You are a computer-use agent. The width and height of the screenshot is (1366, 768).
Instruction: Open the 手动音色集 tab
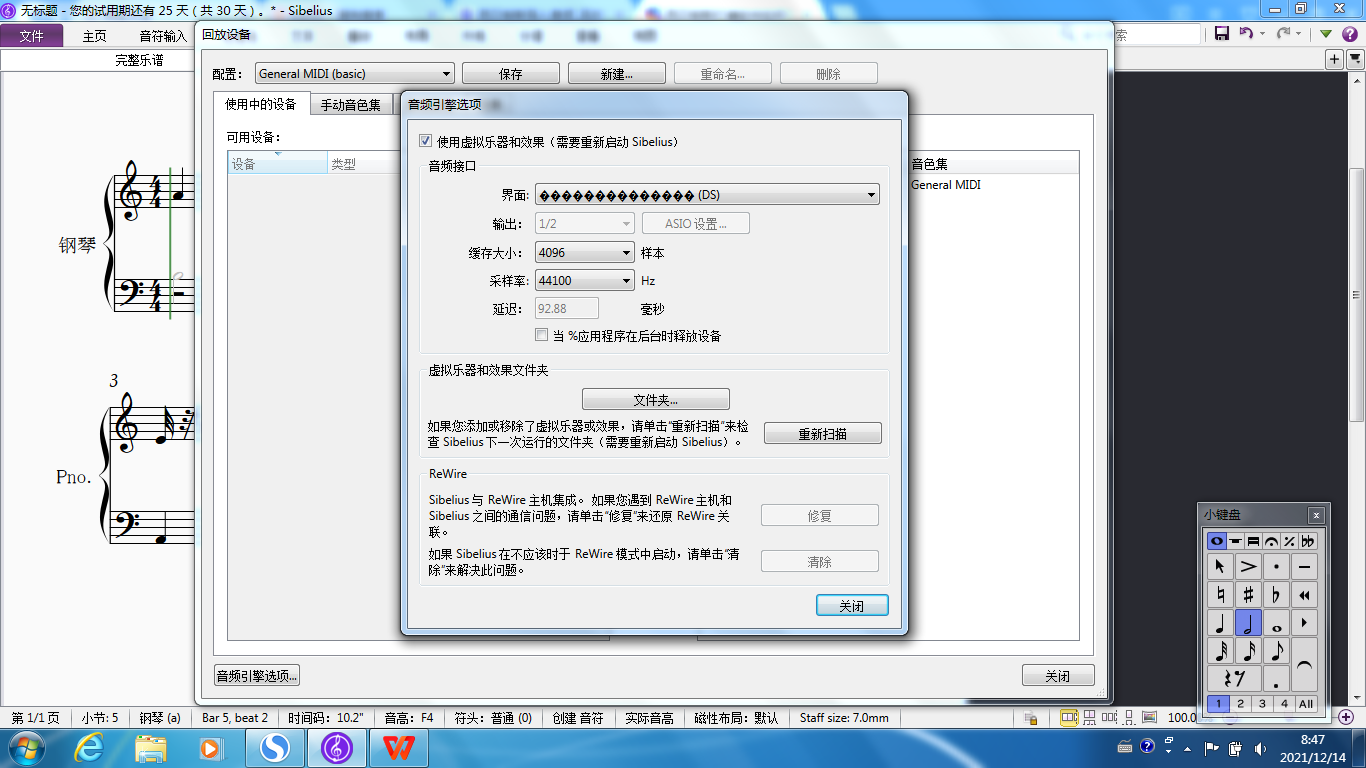[x=350, y=105]
